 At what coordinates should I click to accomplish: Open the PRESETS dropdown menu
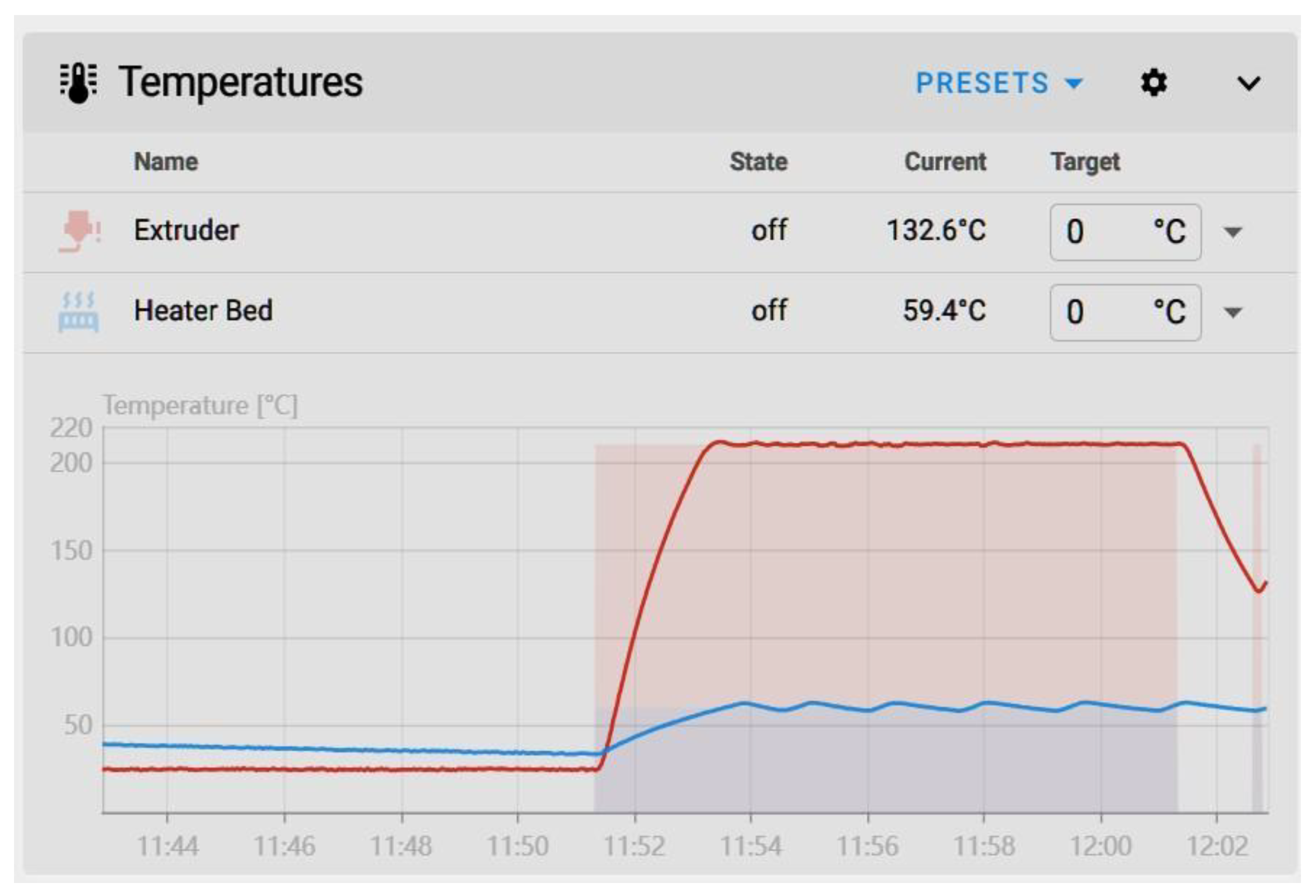tap(999, 83)
